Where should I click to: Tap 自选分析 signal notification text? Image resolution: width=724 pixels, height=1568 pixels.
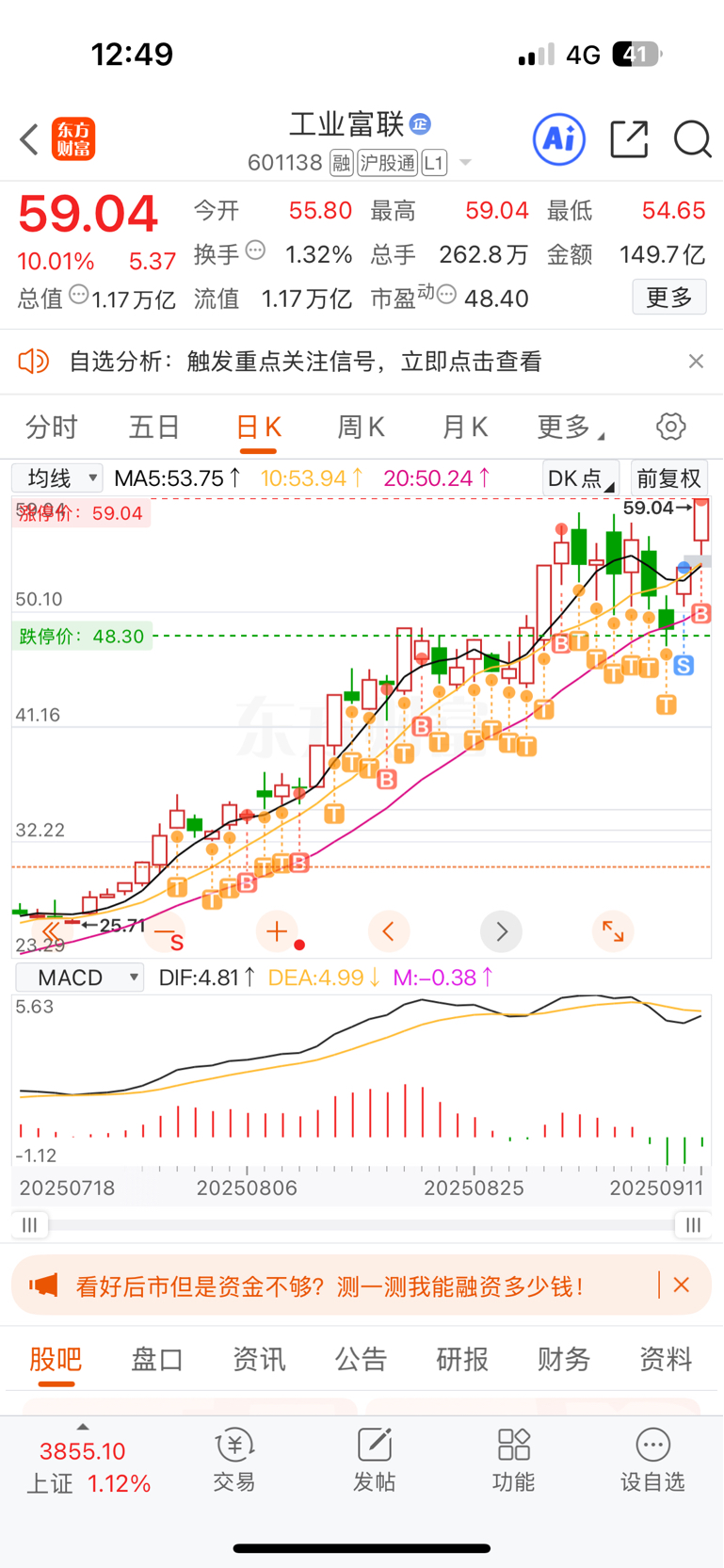click(x=306, y=362)
